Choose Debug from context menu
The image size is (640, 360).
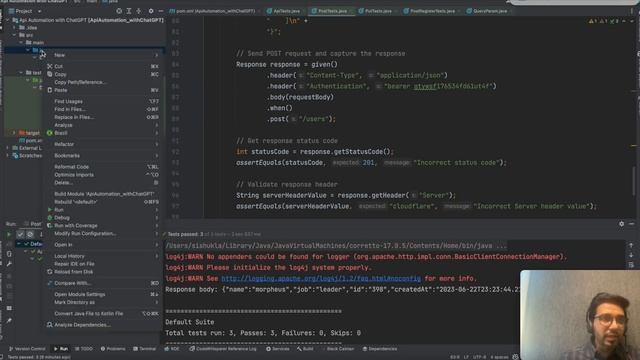pos(102,218)
